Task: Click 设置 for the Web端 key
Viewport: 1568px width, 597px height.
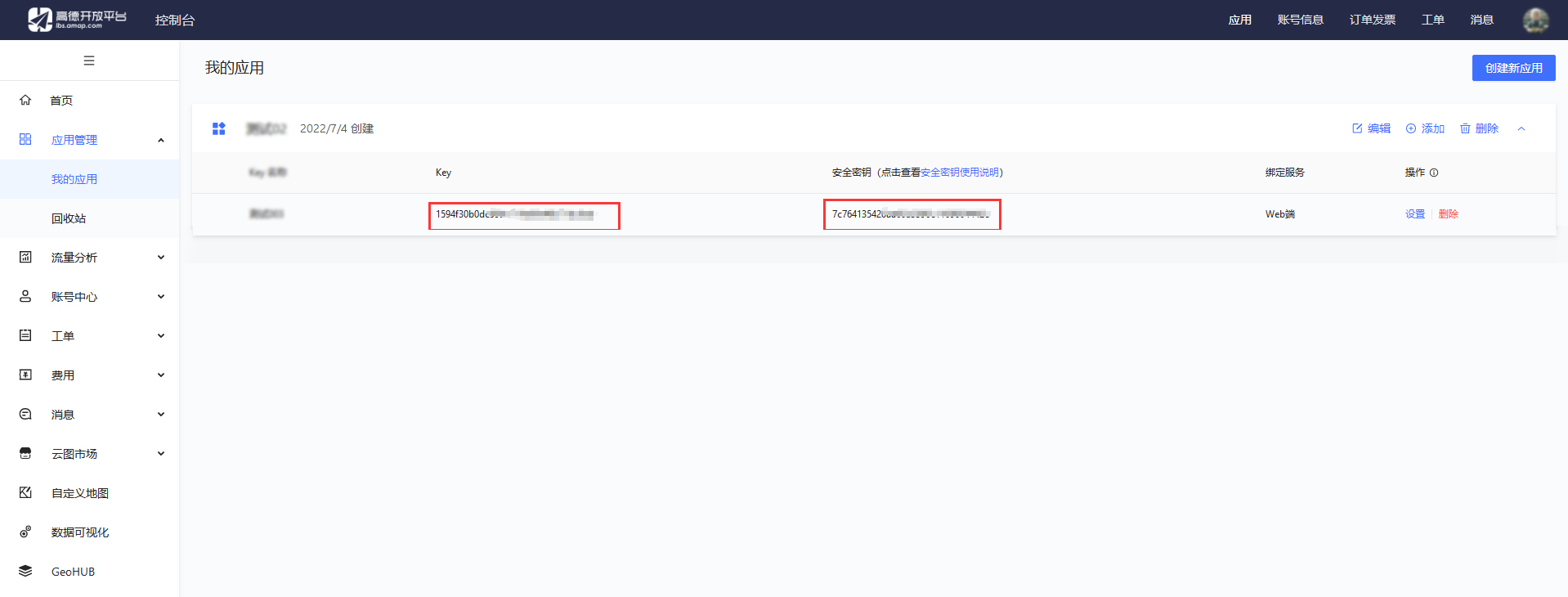Action: coord(1414,214)
